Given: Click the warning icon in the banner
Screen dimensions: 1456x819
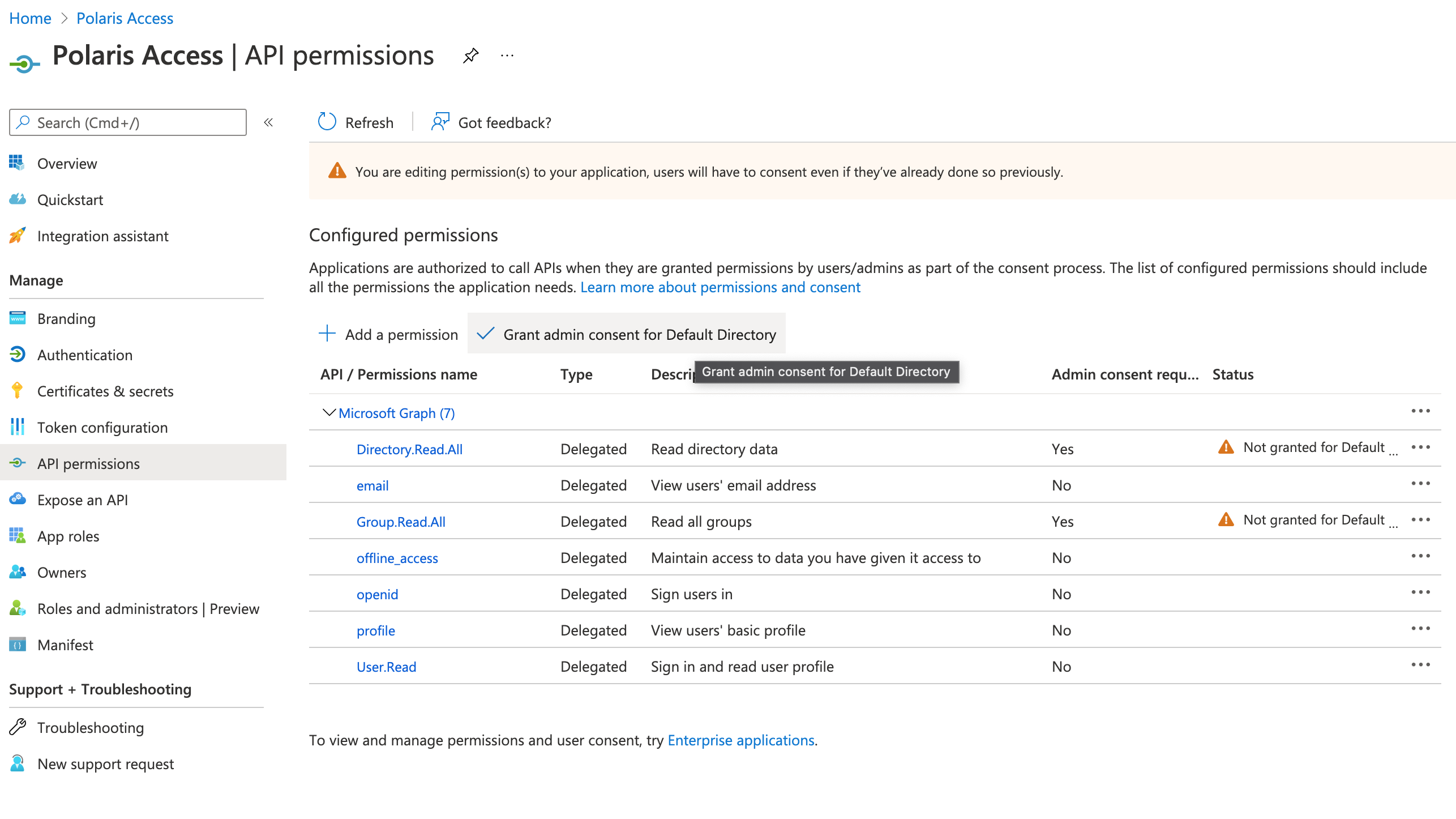Looking at the screenshot, I should point(337,170).
